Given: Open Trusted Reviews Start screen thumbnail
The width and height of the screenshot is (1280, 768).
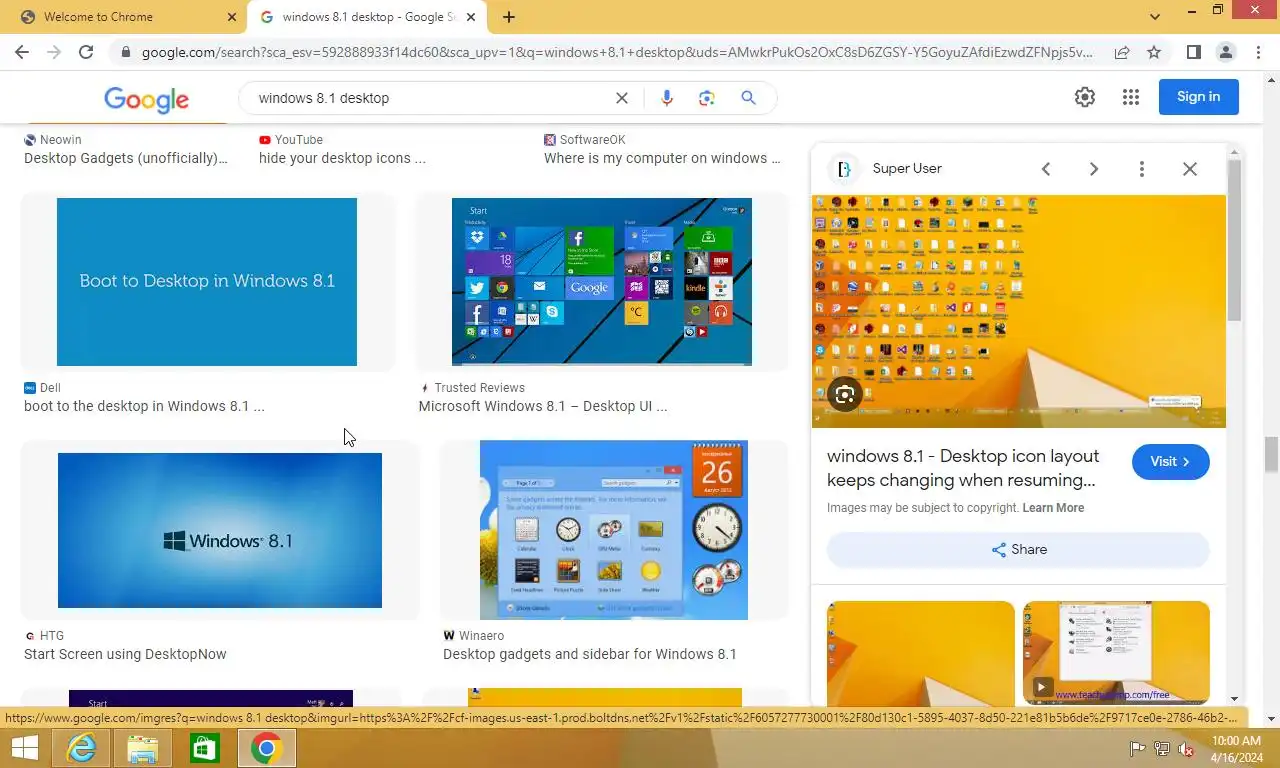Looking at the screenshot, I should 602,282.
